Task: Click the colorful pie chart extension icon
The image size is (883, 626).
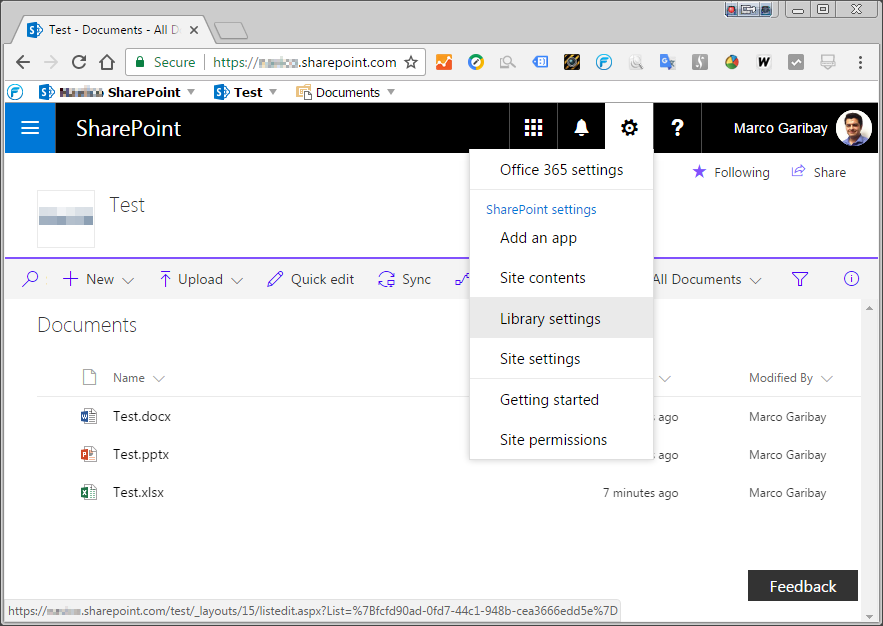Action: 732,62
